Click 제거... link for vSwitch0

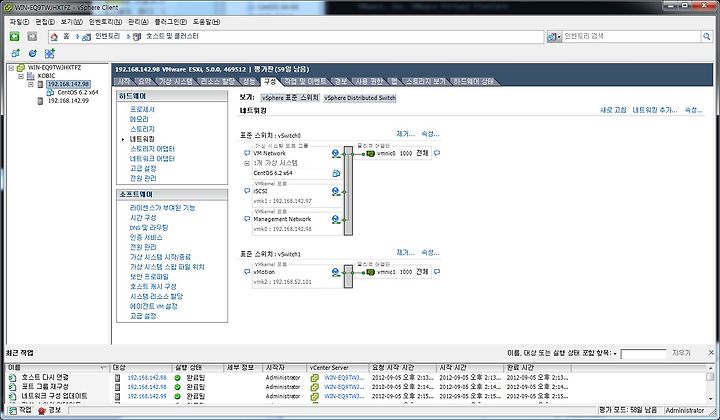point(405,134)
